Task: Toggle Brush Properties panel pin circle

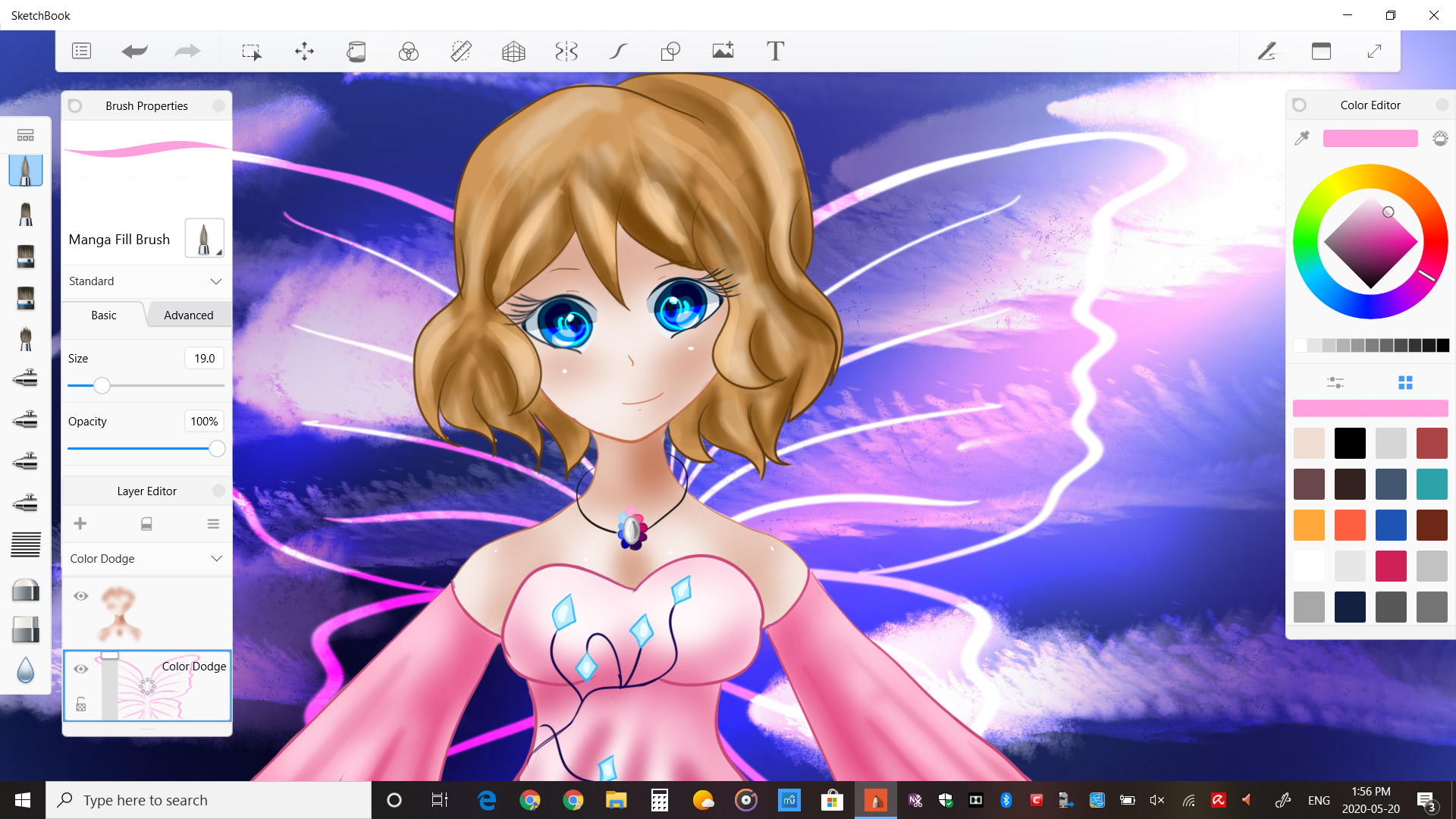Action: tap(75, 105)
